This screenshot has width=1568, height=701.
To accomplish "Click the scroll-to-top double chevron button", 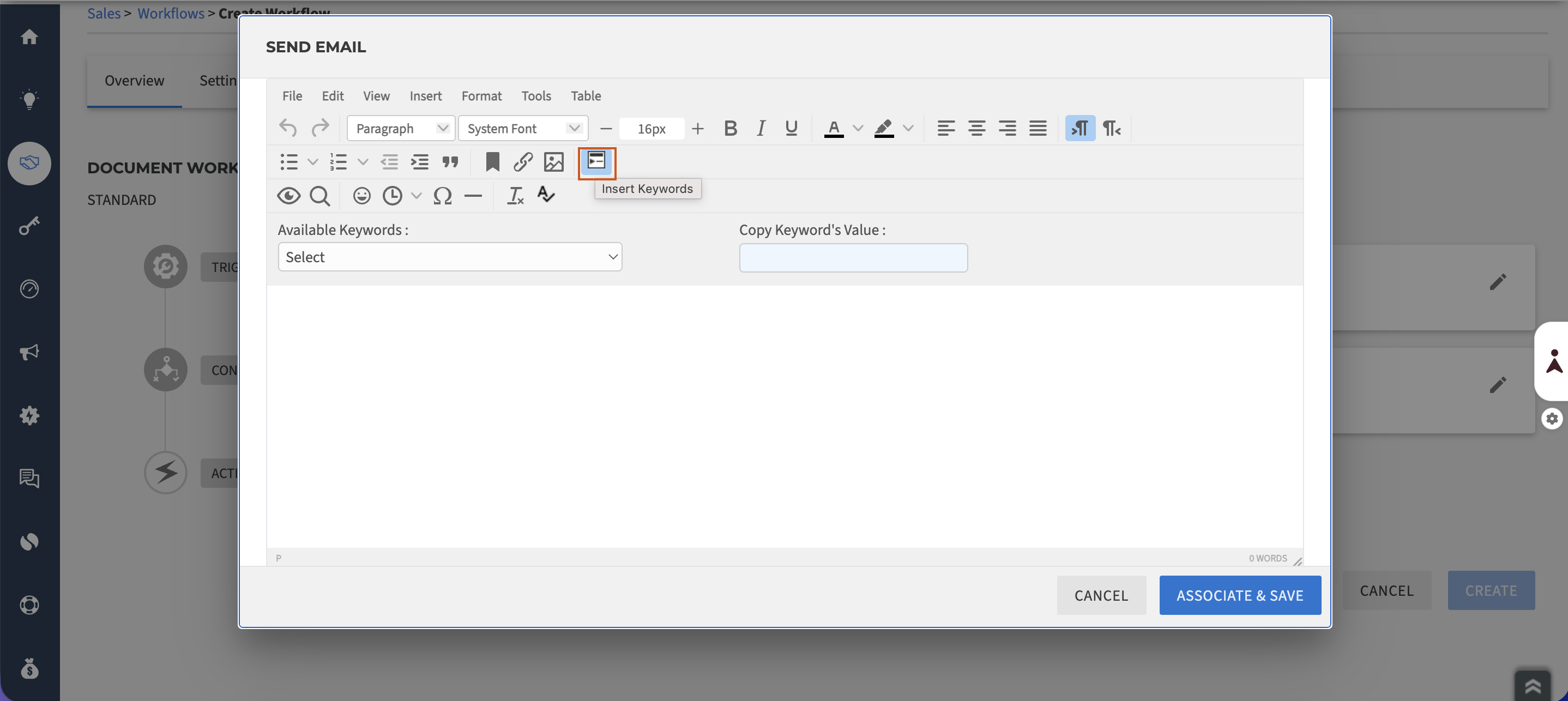I will click(1532, 686).
